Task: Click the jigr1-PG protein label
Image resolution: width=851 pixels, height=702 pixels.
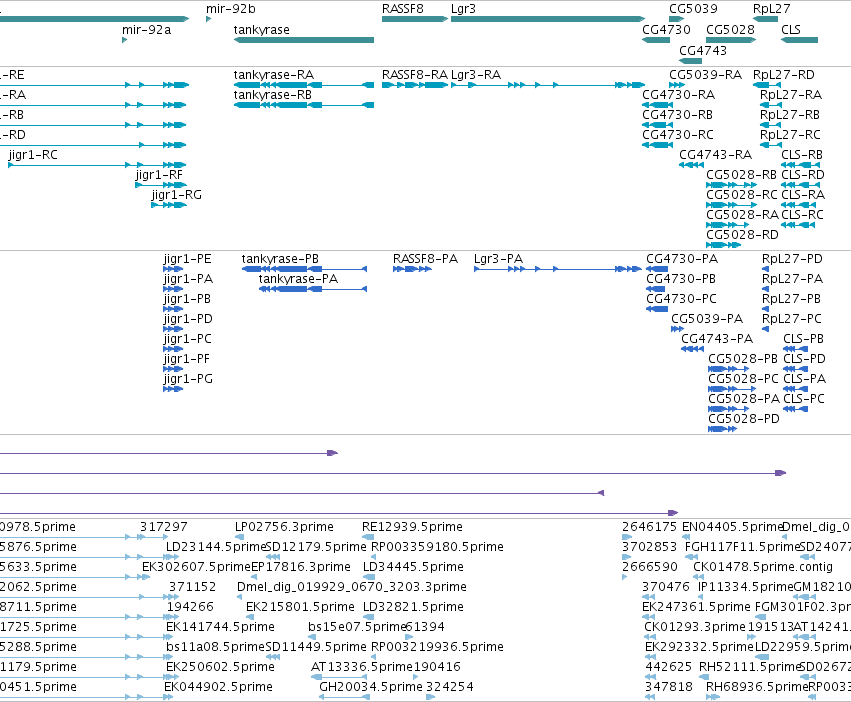Action: coord(188,378)
